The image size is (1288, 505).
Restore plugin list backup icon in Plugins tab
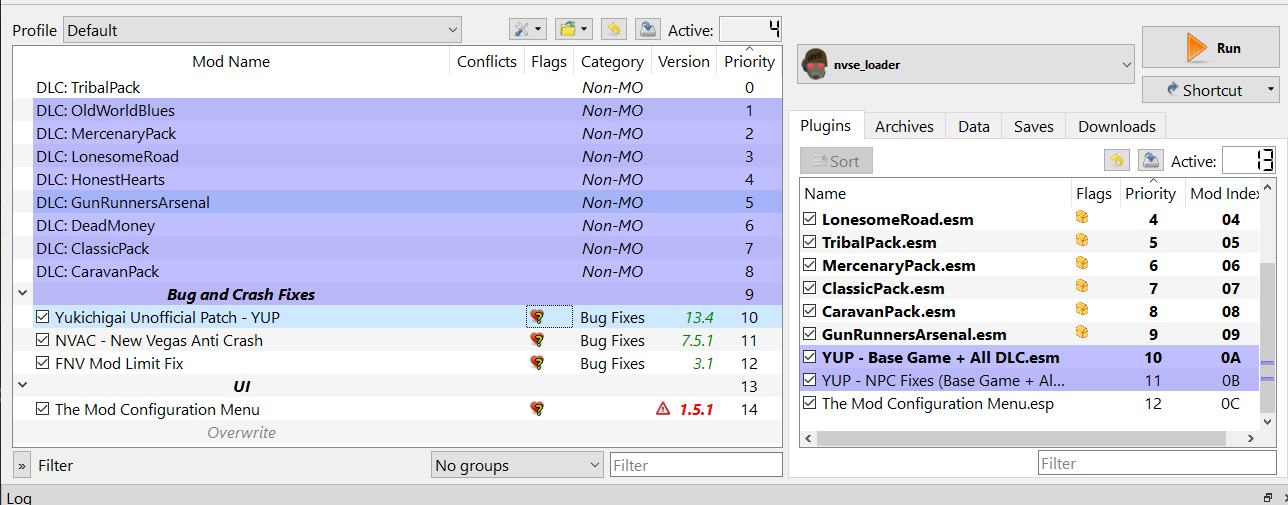click(x=1116, y=160)
